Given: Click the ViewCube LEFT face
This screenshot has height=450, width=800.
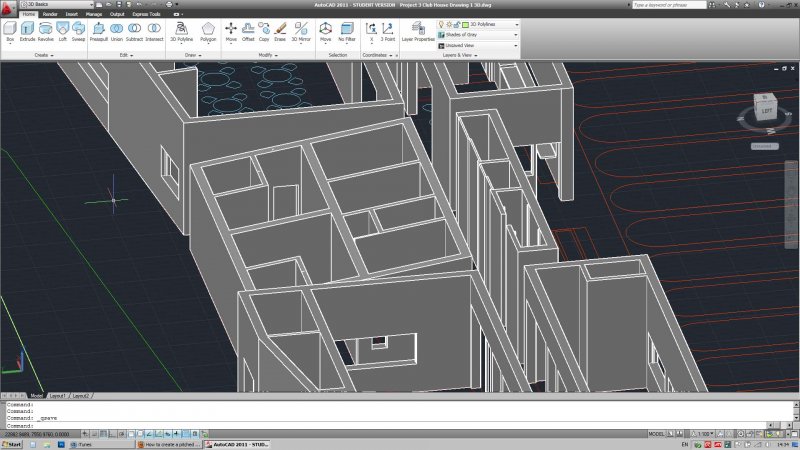Looking at the screenshot, I should point(767,112).
